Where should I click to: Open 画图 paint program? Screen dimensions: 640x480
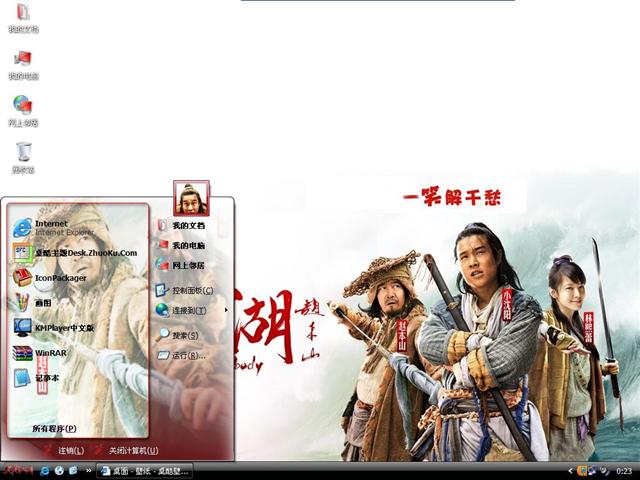click(33, 303)
